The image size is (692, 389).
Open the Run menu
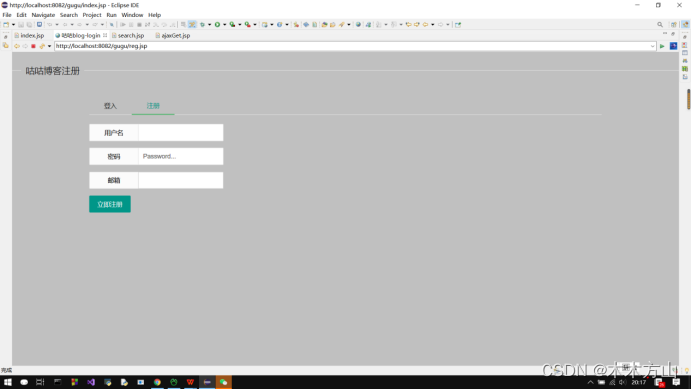click(x=111, y=15)
